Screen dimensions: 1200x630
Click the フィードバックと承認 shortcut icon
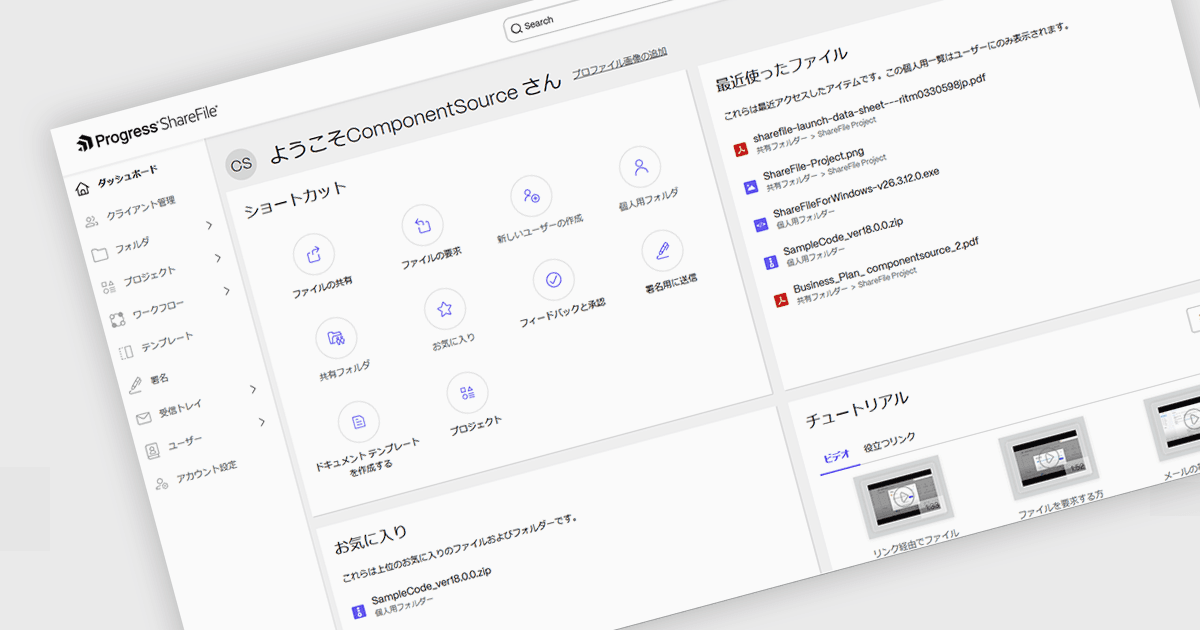(x=554, y=280)
